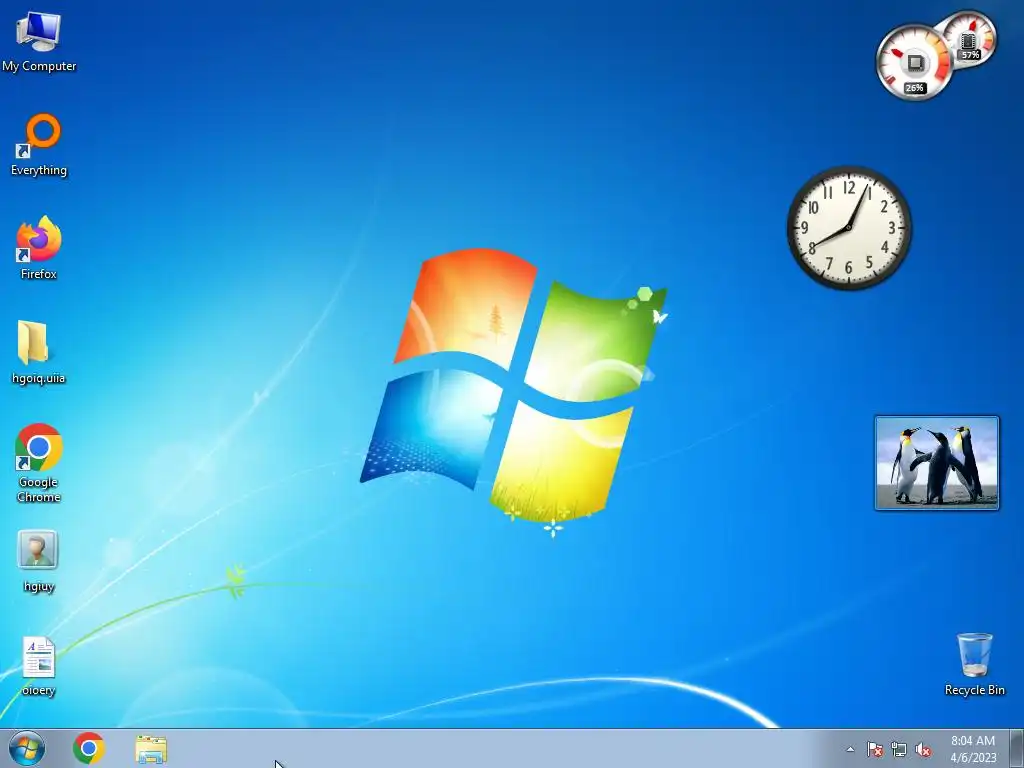Select the oioery document icon
This screenshot has width=1024, height=768.
(39, 666)
